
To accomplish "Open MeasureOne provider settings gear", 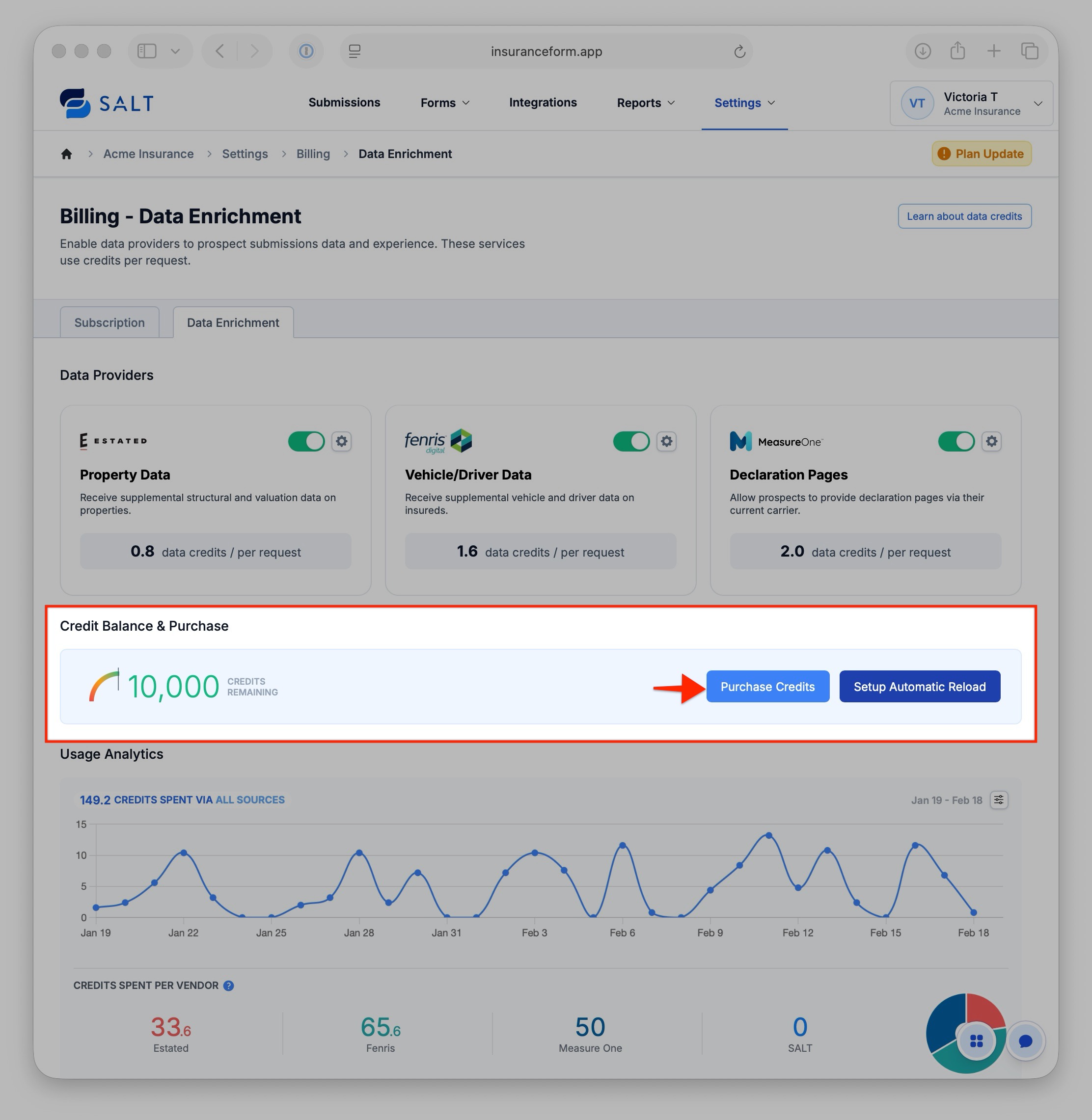I will pyautogui.click(x=991, y=441).
